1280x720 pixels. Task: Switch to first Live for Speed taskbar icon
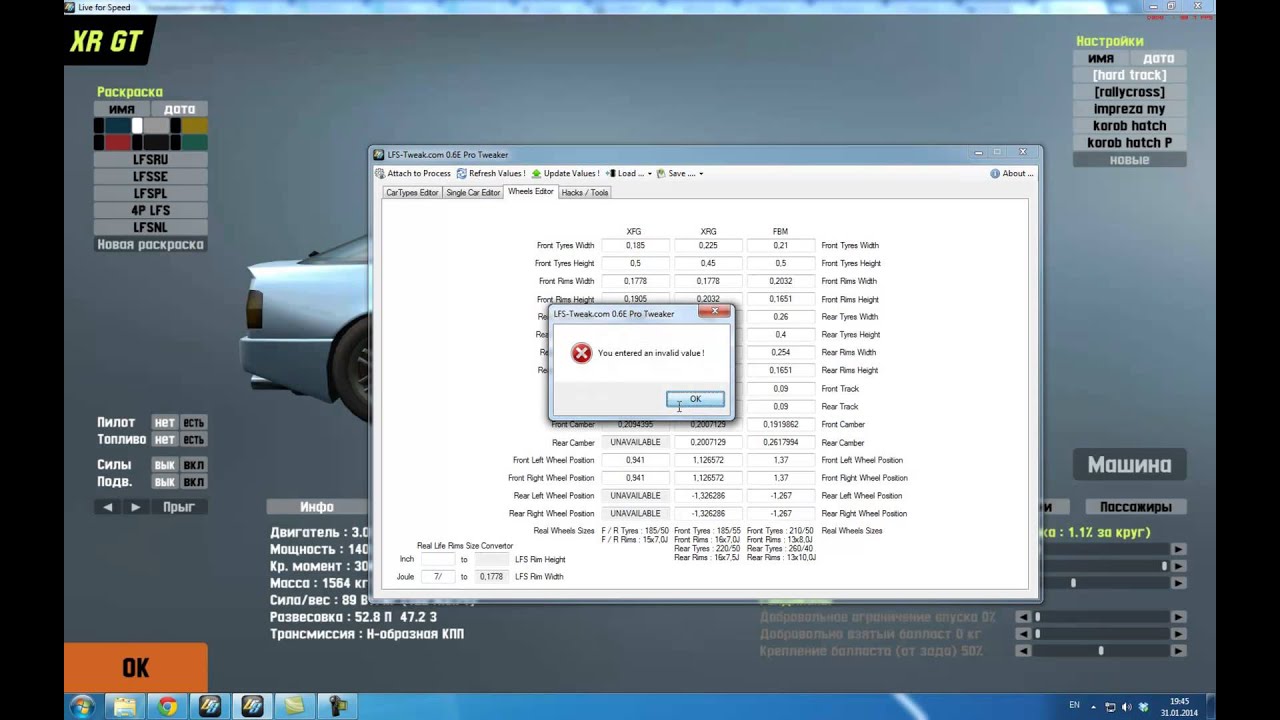210,706
